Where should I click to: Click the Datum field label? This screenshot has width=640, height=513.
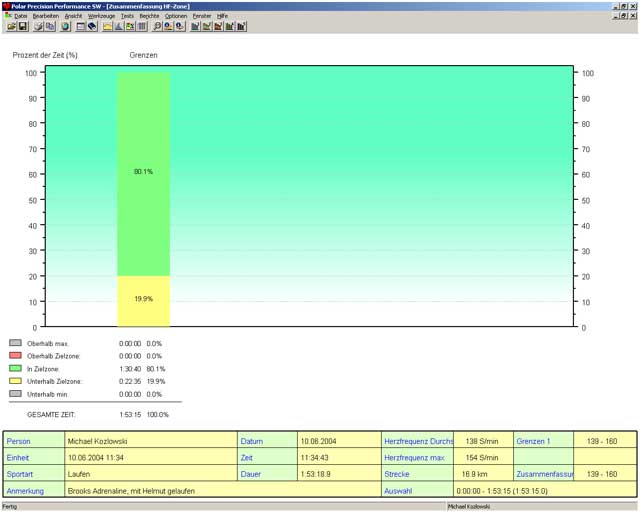[x=251, y=441]
